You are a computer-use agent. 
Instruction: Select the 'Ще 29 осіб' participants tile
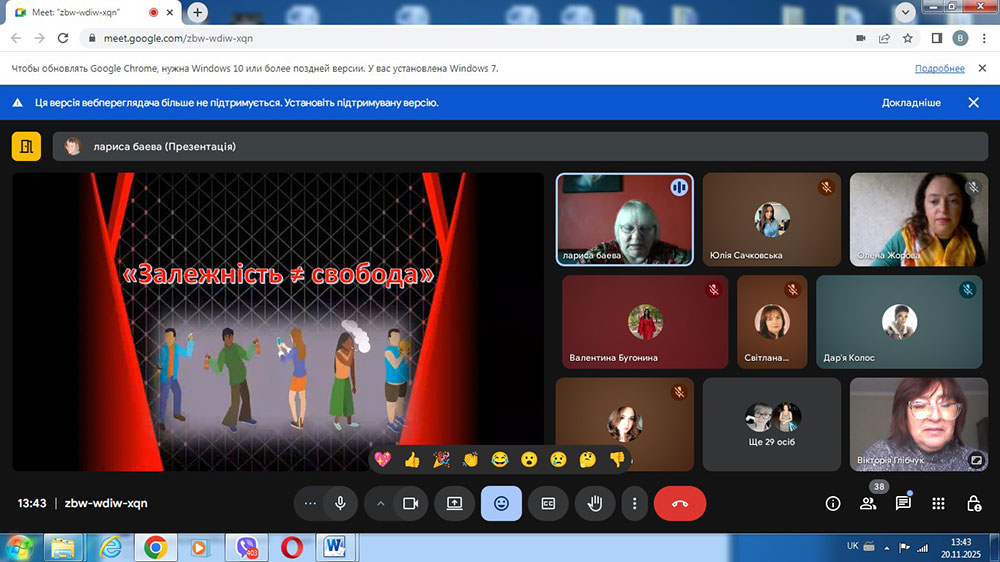click(771, 424)
